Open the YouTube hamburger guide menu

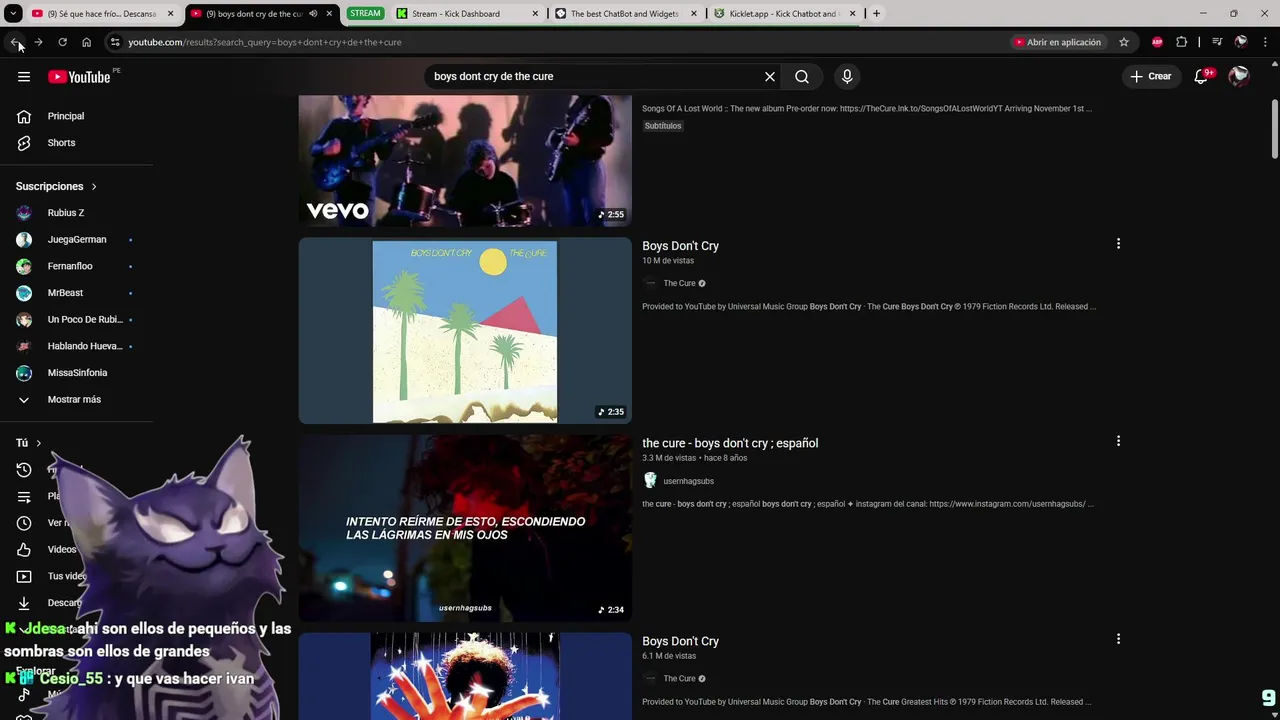point(24,77)
